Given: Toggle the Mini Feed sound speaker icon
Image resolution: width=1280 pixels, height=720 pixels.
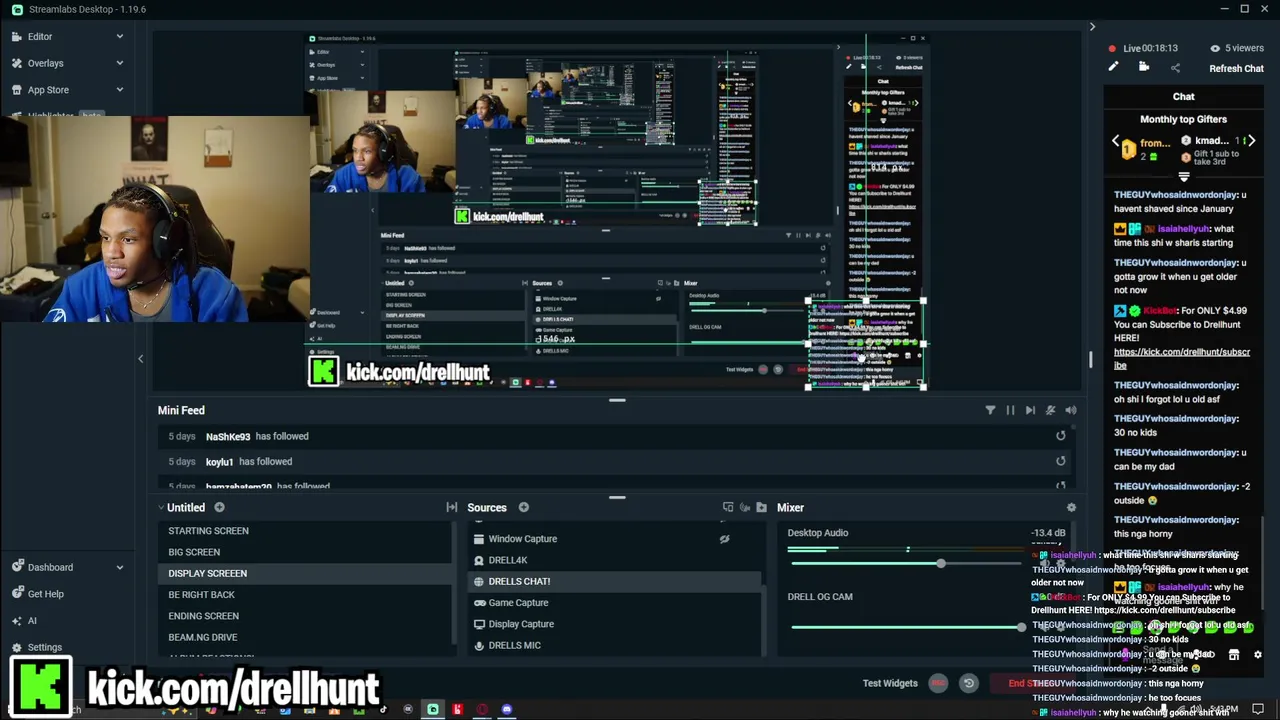Looking at the screenshot, I should point(1071,410).
